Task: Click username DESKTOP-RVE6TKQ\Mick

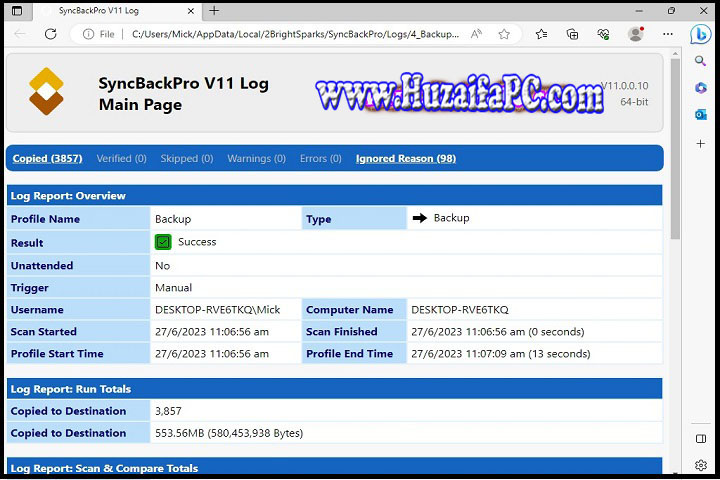Action: [218, 310]
